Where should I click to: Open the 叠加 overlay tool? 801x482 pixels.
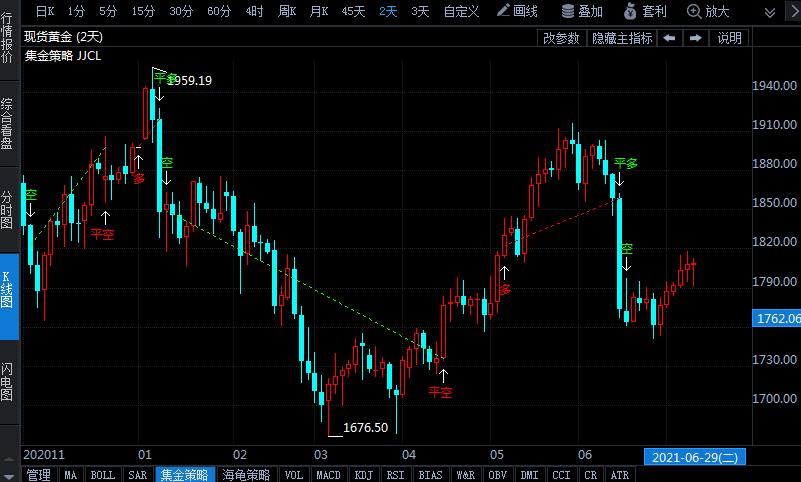tap(582, 11)
